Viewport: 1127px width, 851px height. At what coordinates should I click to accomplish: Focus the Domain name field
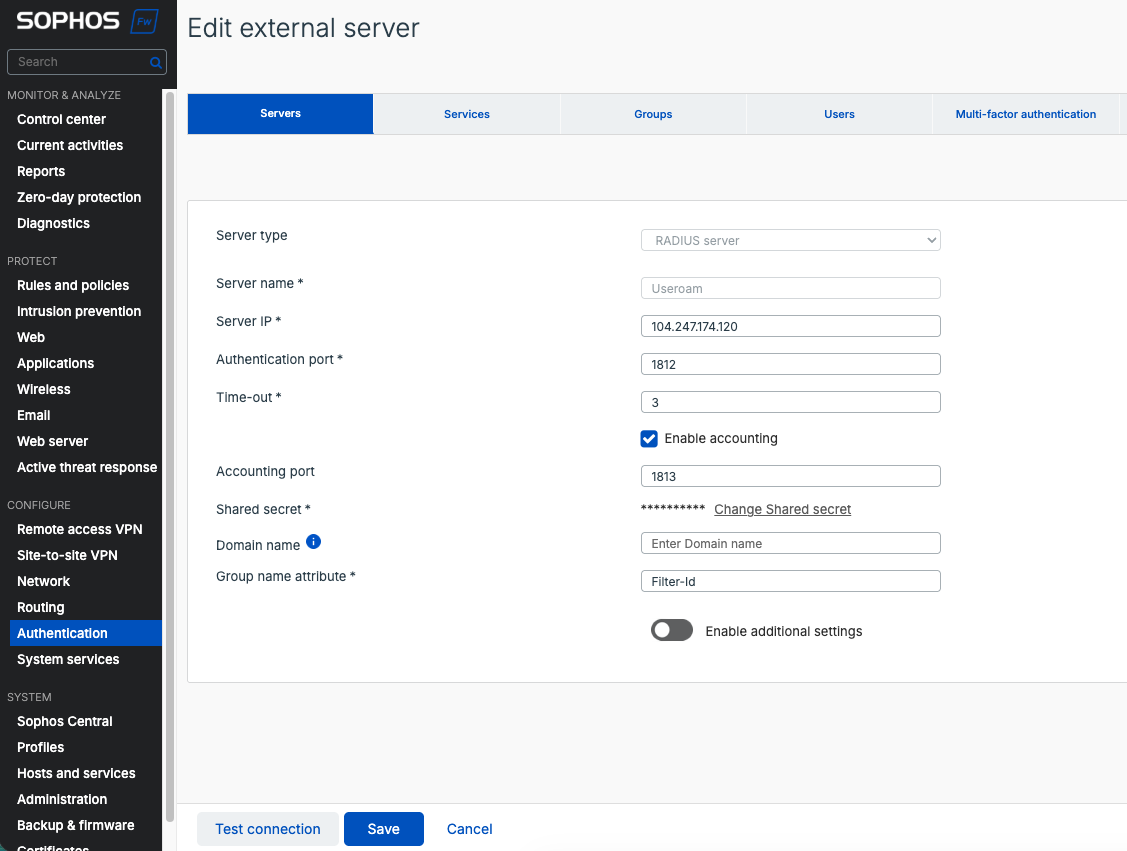(x=791, y=543)
